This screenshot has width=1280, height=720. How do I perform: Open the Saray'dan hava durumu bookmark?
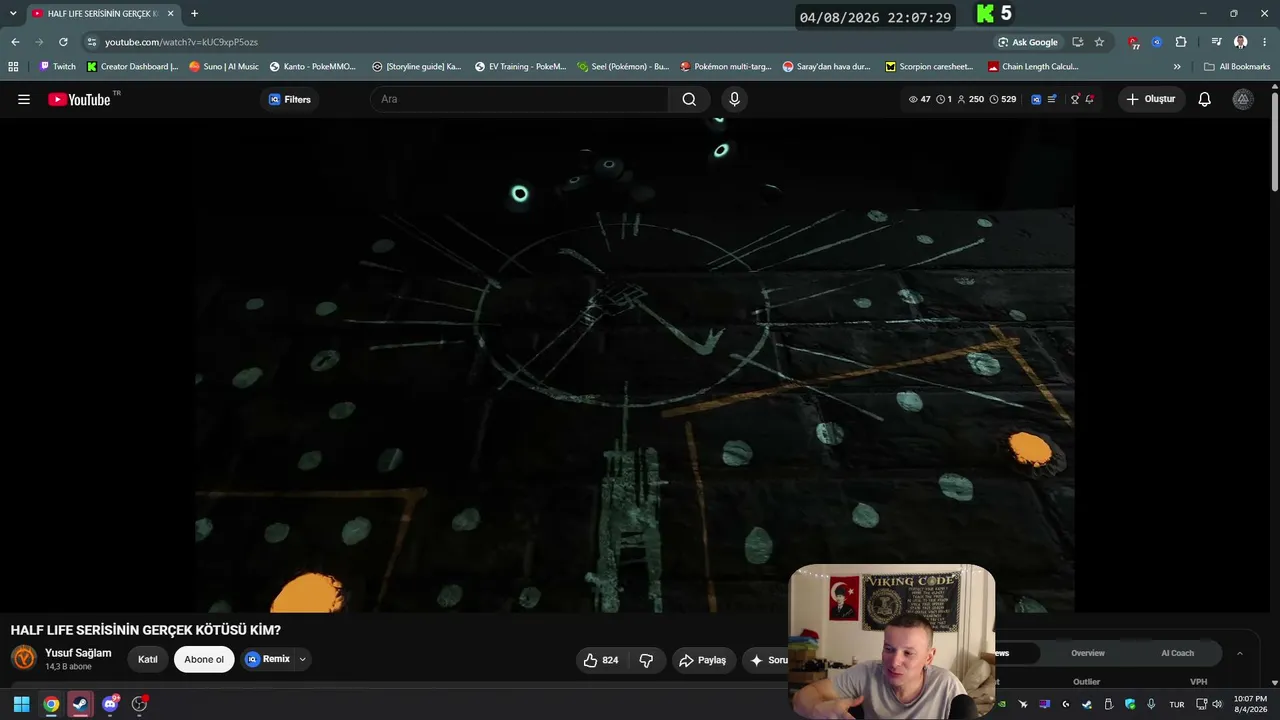[827, 67]
